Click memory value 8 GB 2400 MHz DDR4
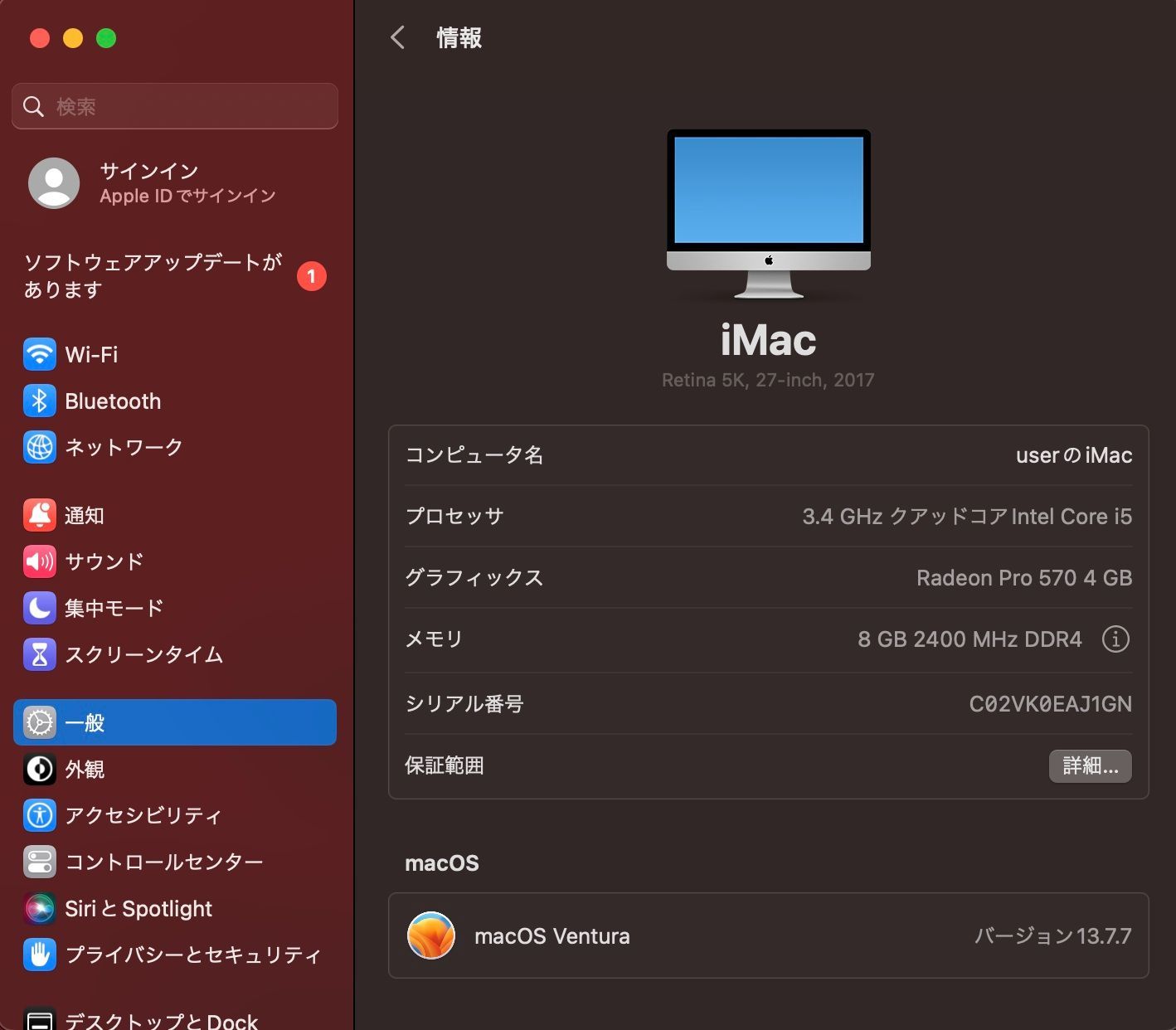This screenshot has width=1176, height=1030. [x=969, y=639]
